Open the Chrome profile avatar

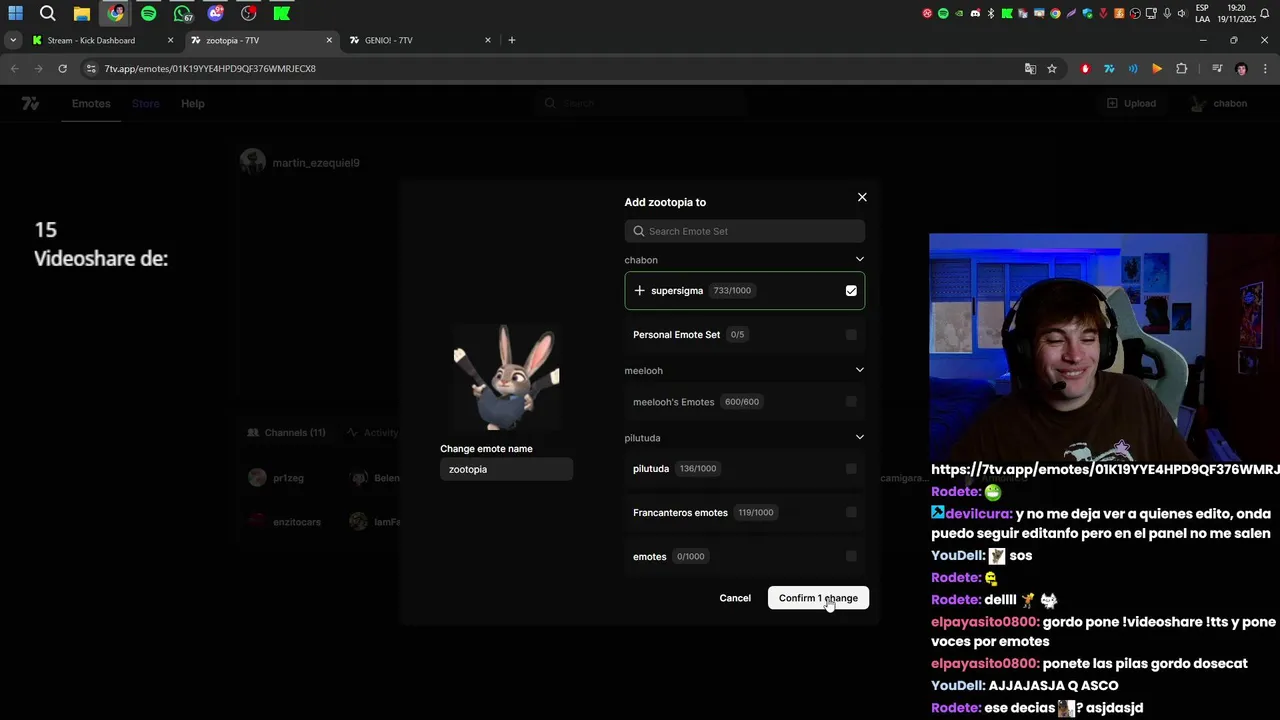click(1241, 69)
